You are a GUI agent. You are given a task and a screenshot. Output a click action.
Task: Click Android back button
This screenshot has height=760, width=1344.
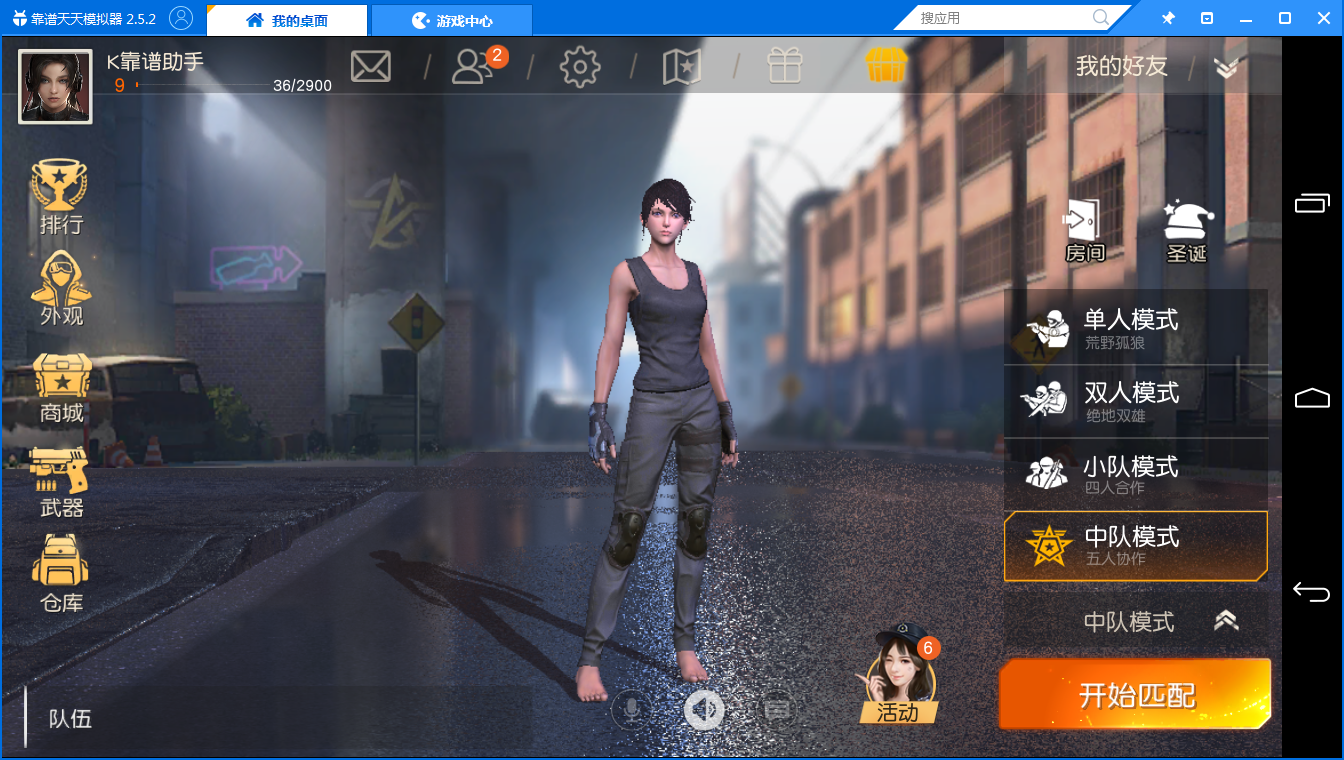coord(1312,592)
